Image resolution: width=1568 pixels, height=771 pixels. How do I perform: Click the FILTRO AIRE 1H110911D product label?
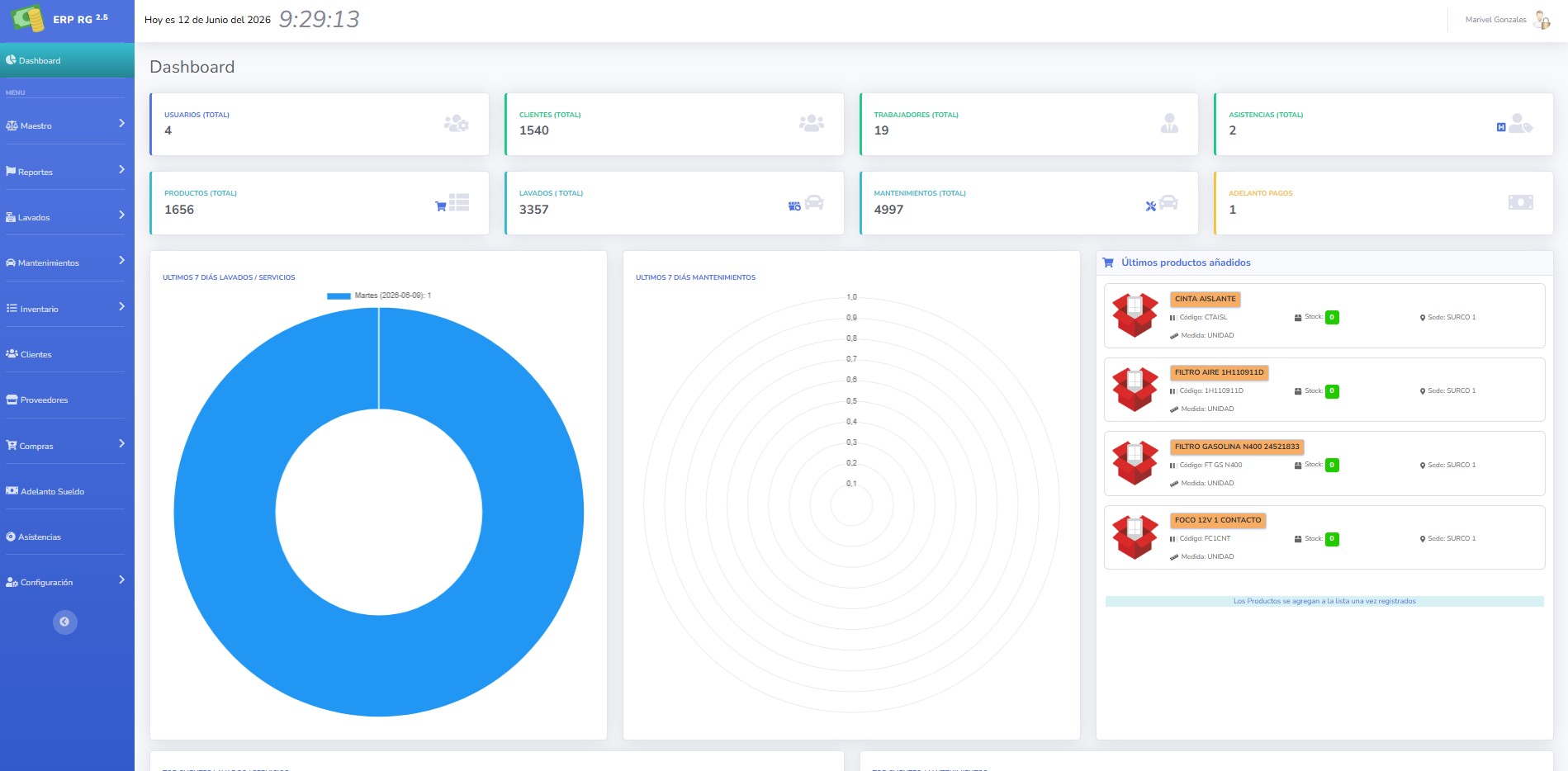tap(1219, 372)
